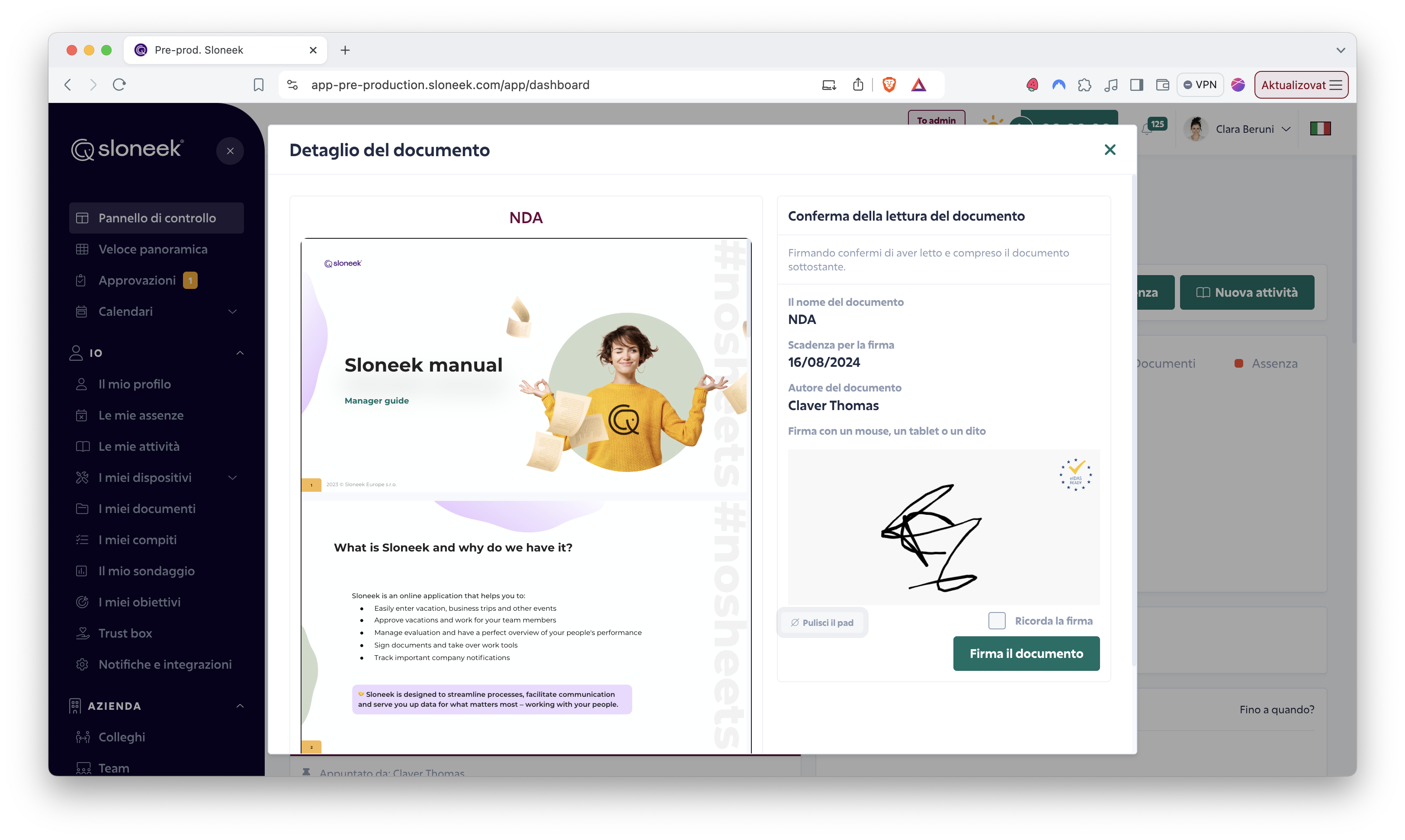Expand the Calendari chevron

[x=232, y=311]
